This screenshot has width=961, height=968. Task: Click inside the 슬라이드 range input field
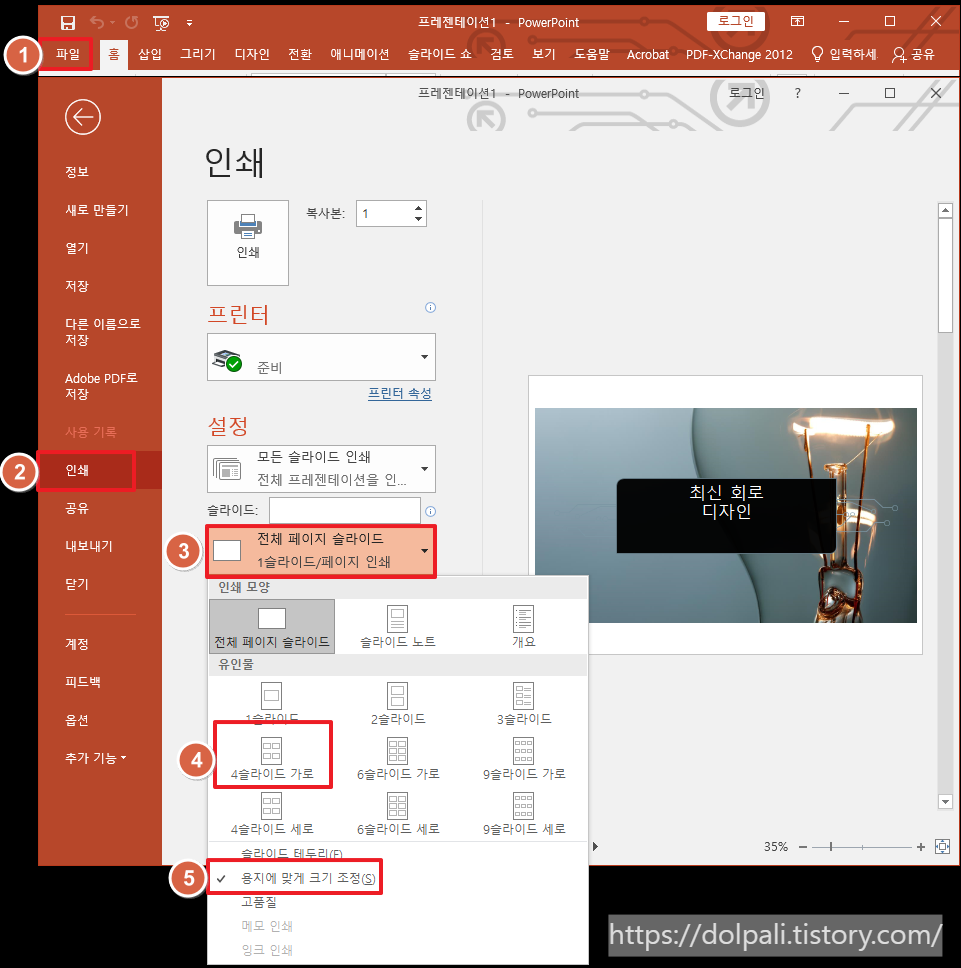(345, 510)
